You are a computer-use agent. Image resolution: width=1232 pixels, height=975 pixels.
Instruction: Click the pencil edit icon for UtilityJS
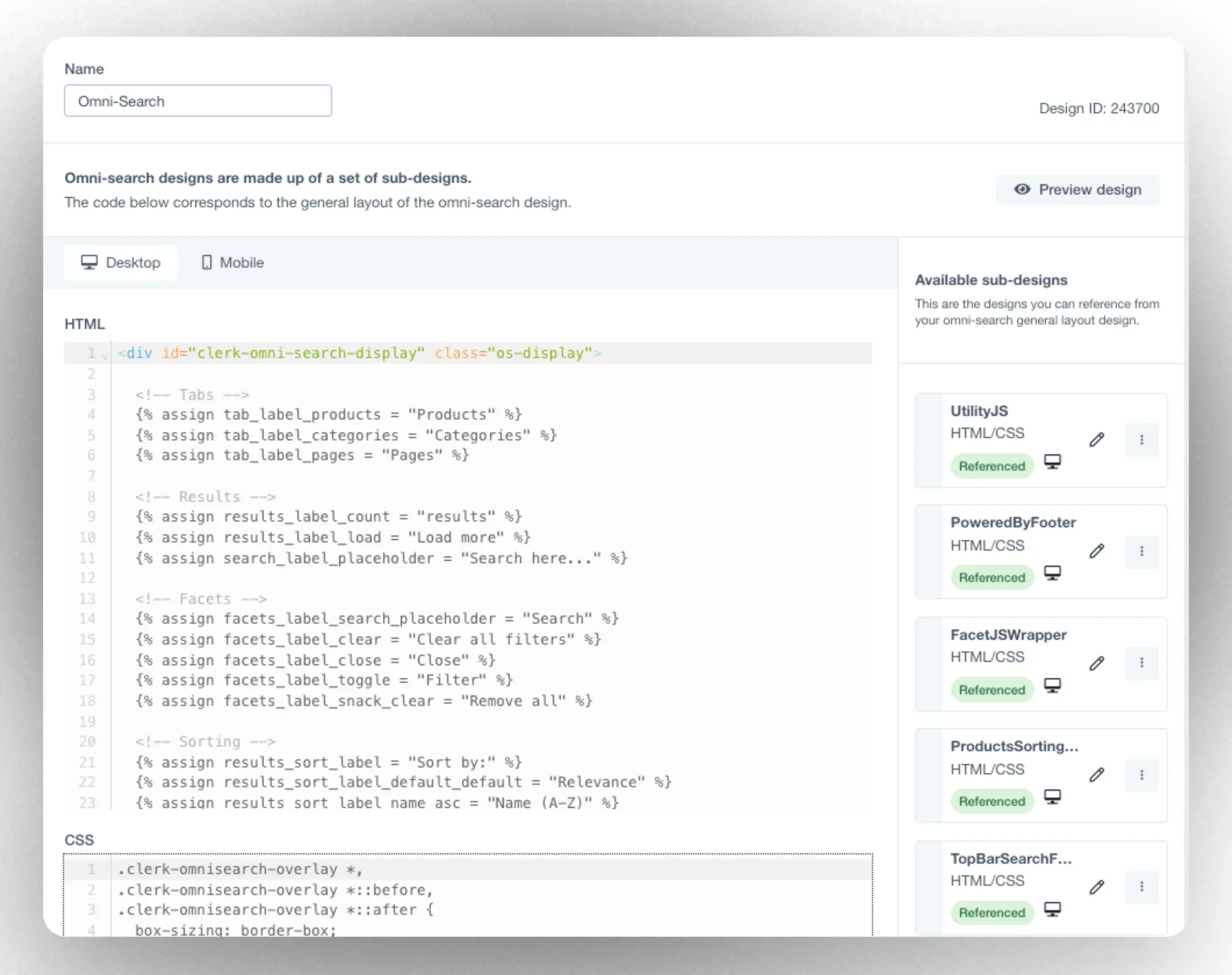pyautogui.click(x=1096, y=440)
